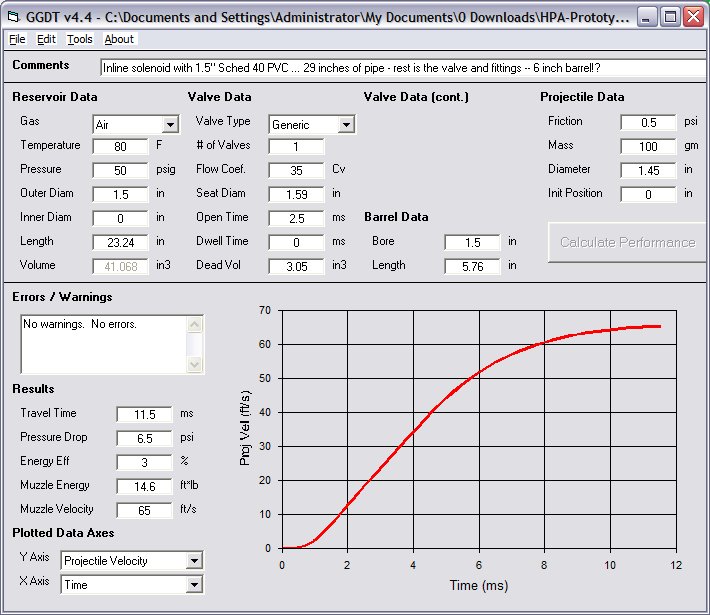Expand the Gas type dropdown
The width and height of the screenshot is (710, 615).
click(170, 125)
